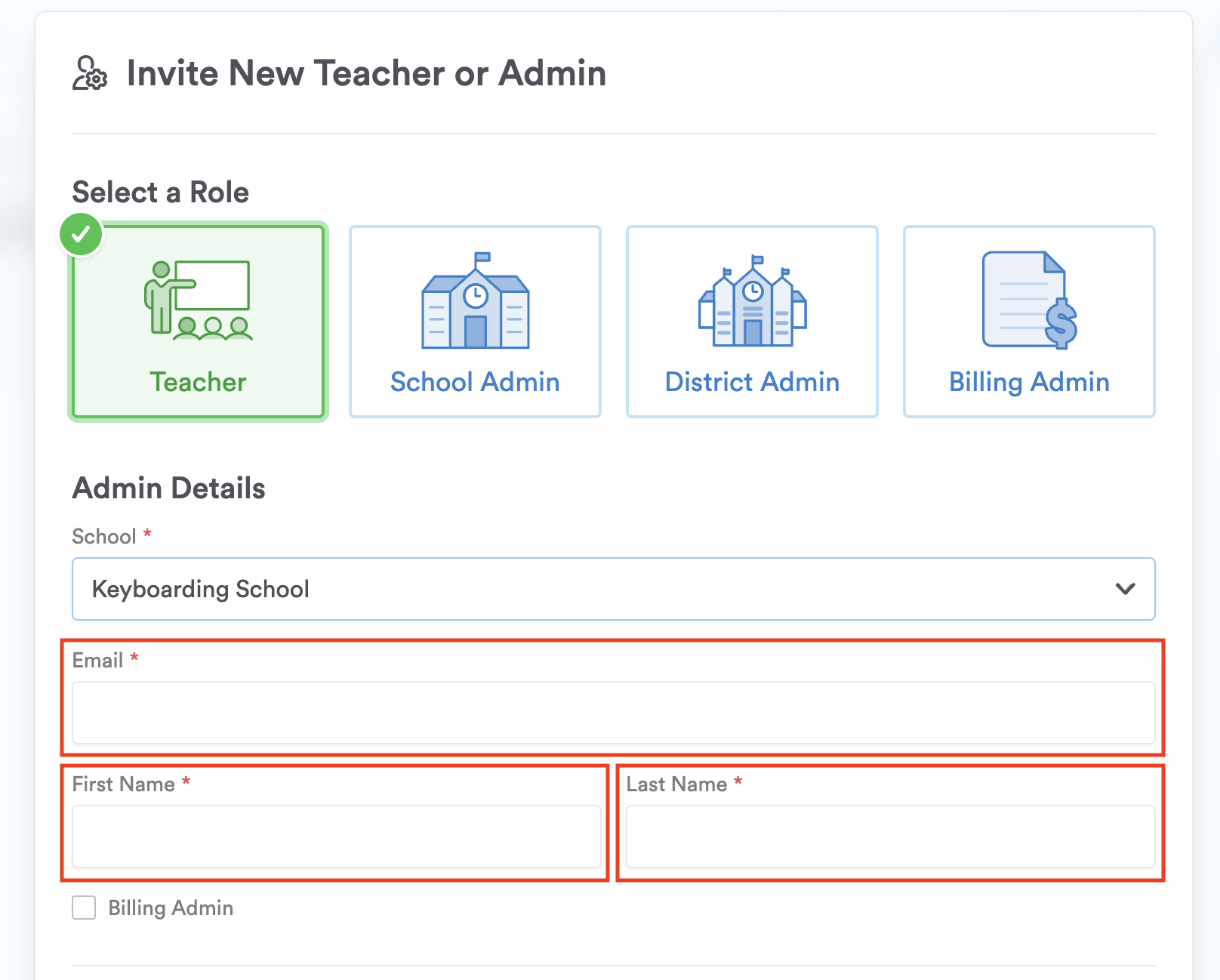
Task: Click the Email input field
Action: 613,713
